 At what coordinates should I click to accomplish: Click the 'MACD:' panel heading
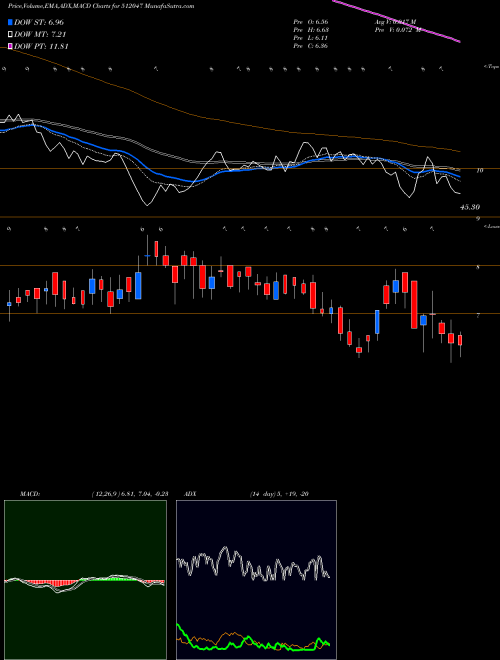30,494
